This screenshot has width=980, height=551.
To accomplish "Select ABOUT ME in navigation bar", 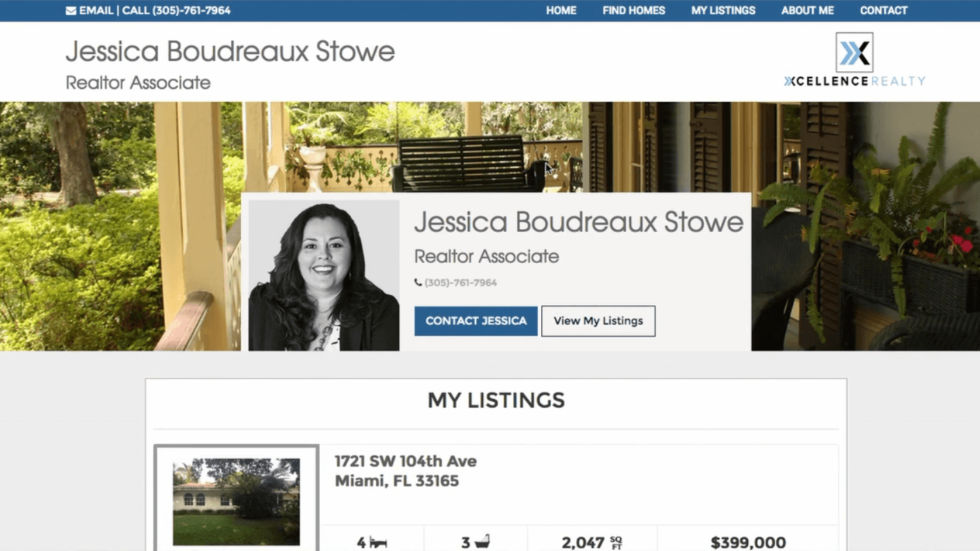I will click(x=808, y=11).
